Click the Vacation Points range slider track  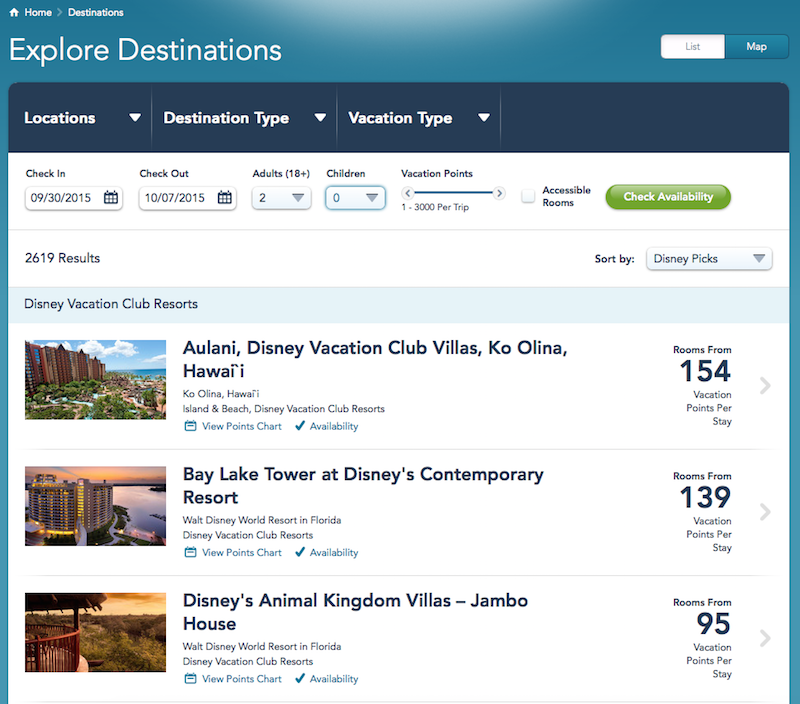(x=454, y=192)
